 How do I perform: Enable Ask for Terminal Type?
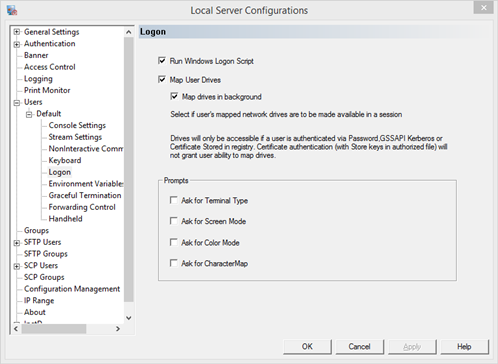coord(173,200)
